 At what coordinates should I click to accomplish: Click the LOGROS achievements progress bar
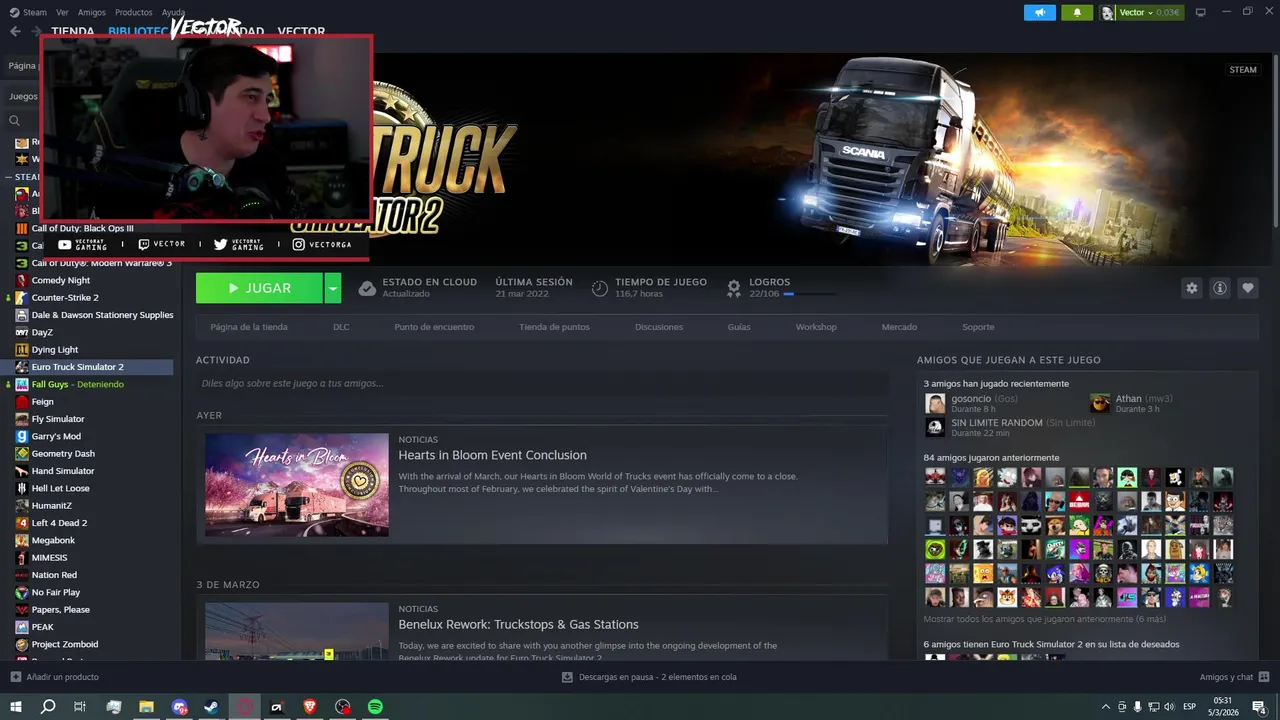[810, 294]
